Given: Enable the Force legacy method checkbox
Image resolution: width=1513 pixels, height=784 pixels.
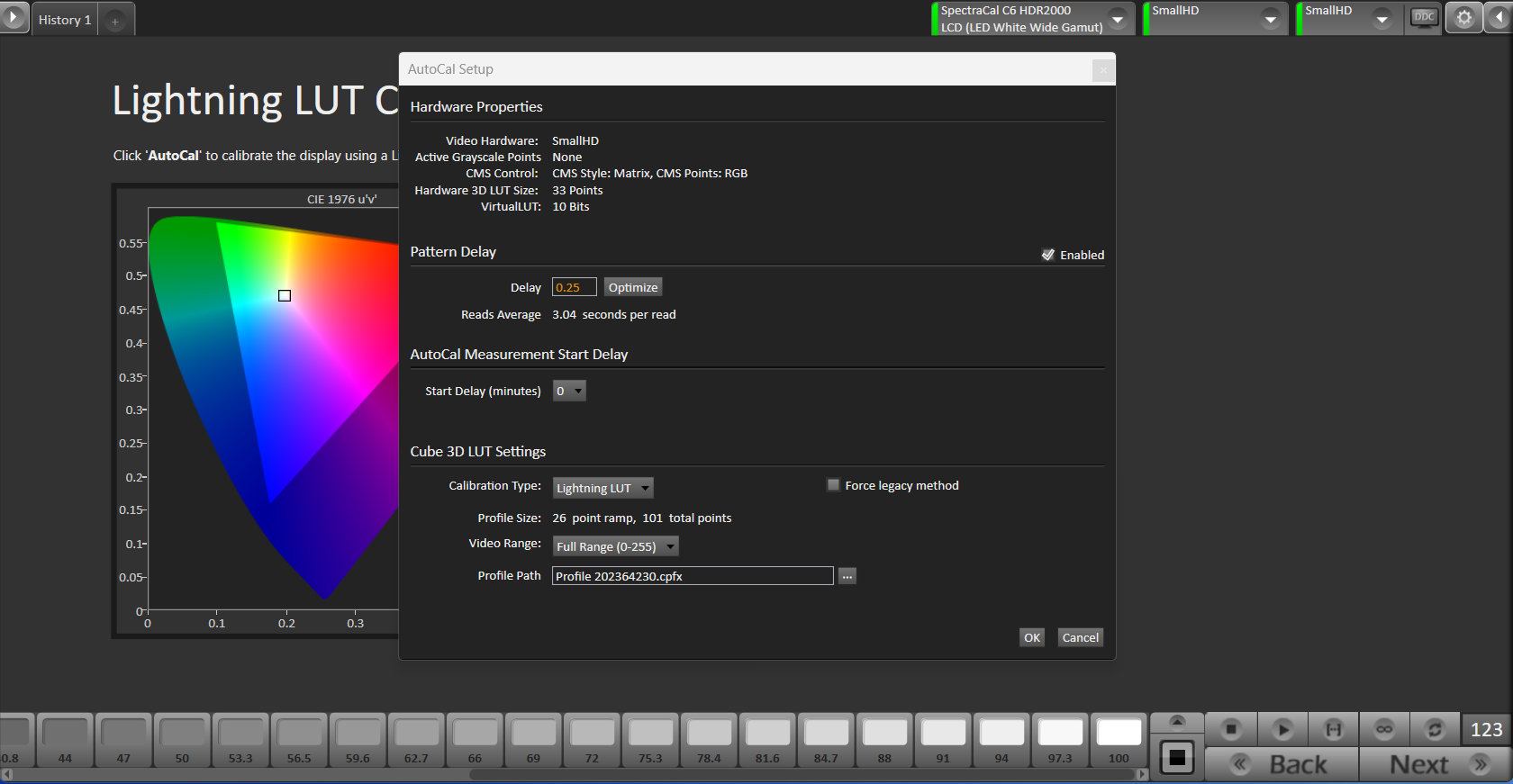Looking at the screenshot, I should click(833, 485).
